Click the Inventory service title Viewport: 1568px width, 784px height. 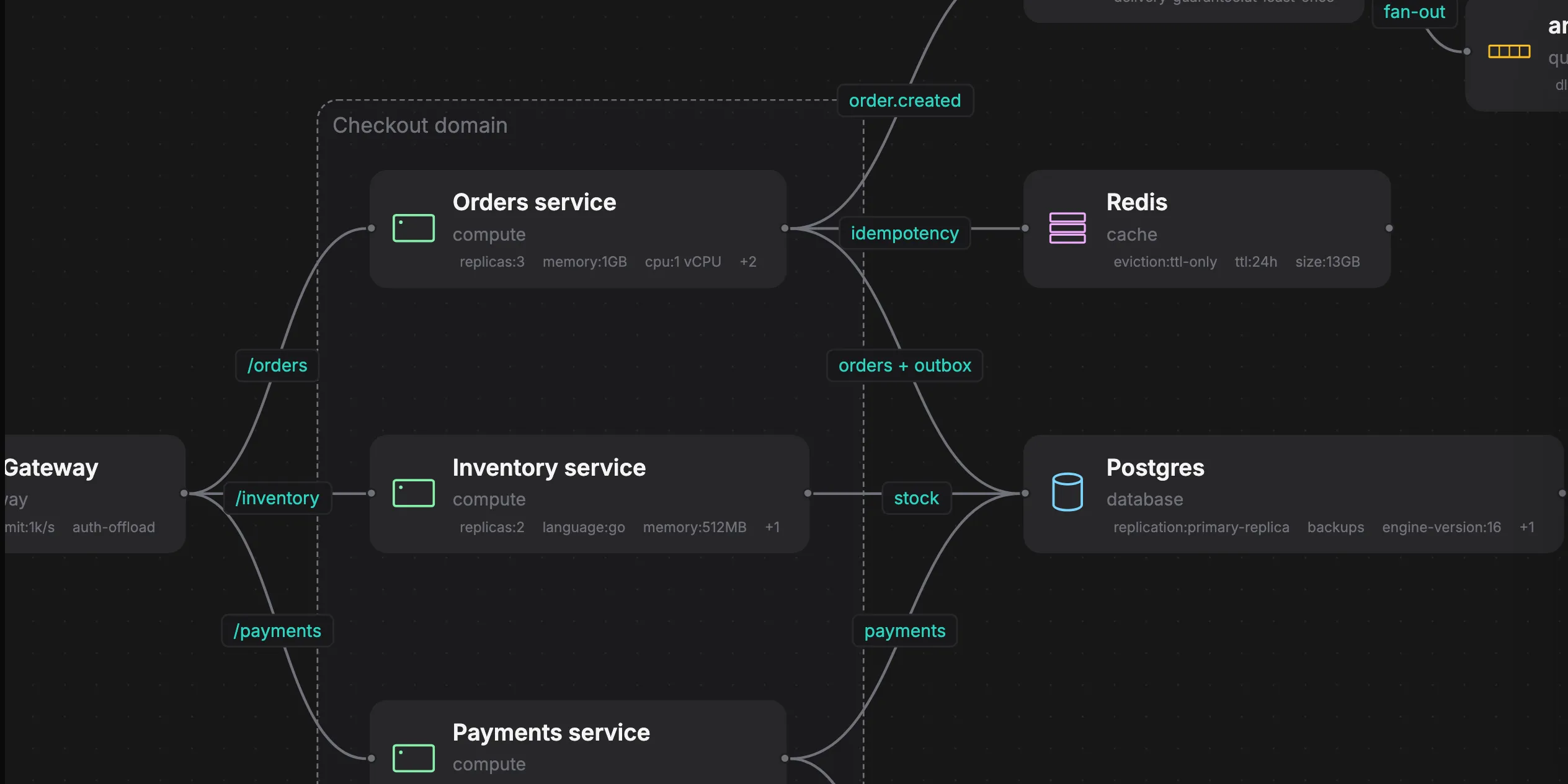tap(549, 468)
